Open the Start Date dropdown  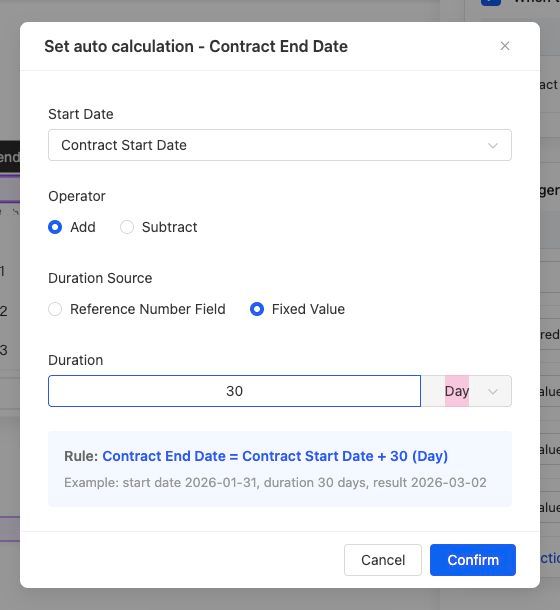coord(280,145)
